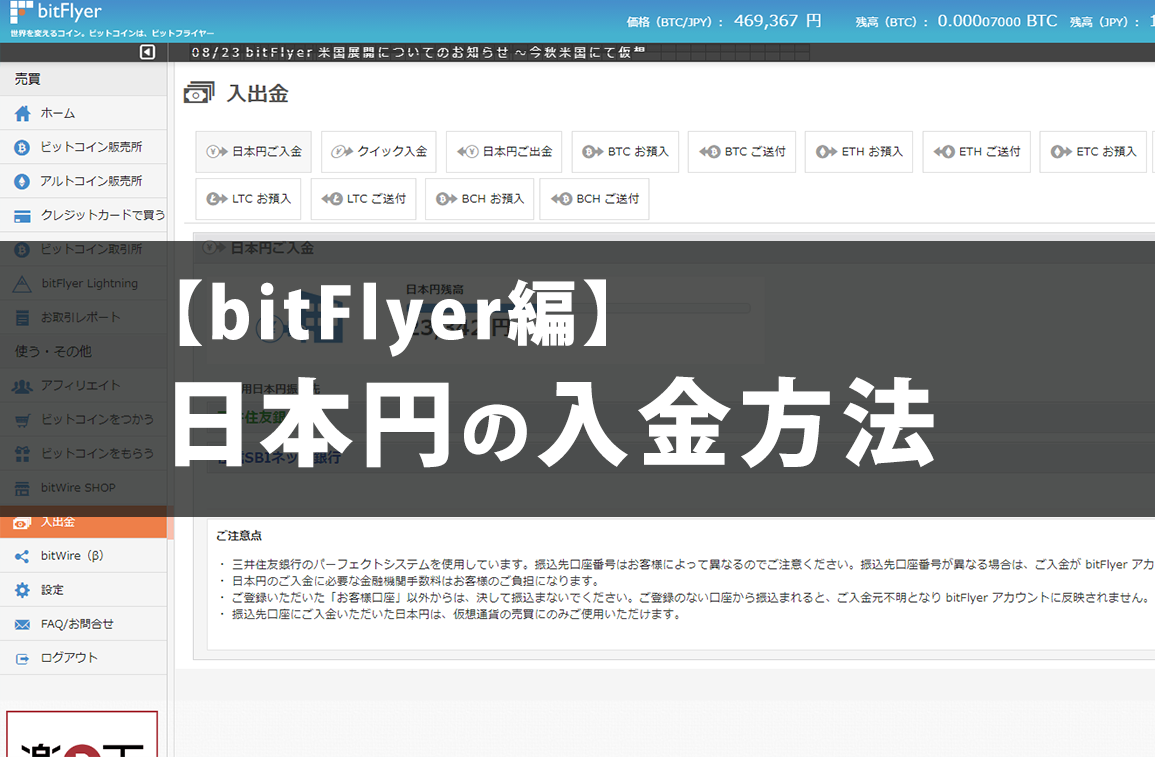This screenshot has width=1155, height=757.
Task: Select the 日本円ご出金 tab
Action: (x=504, y=152)
